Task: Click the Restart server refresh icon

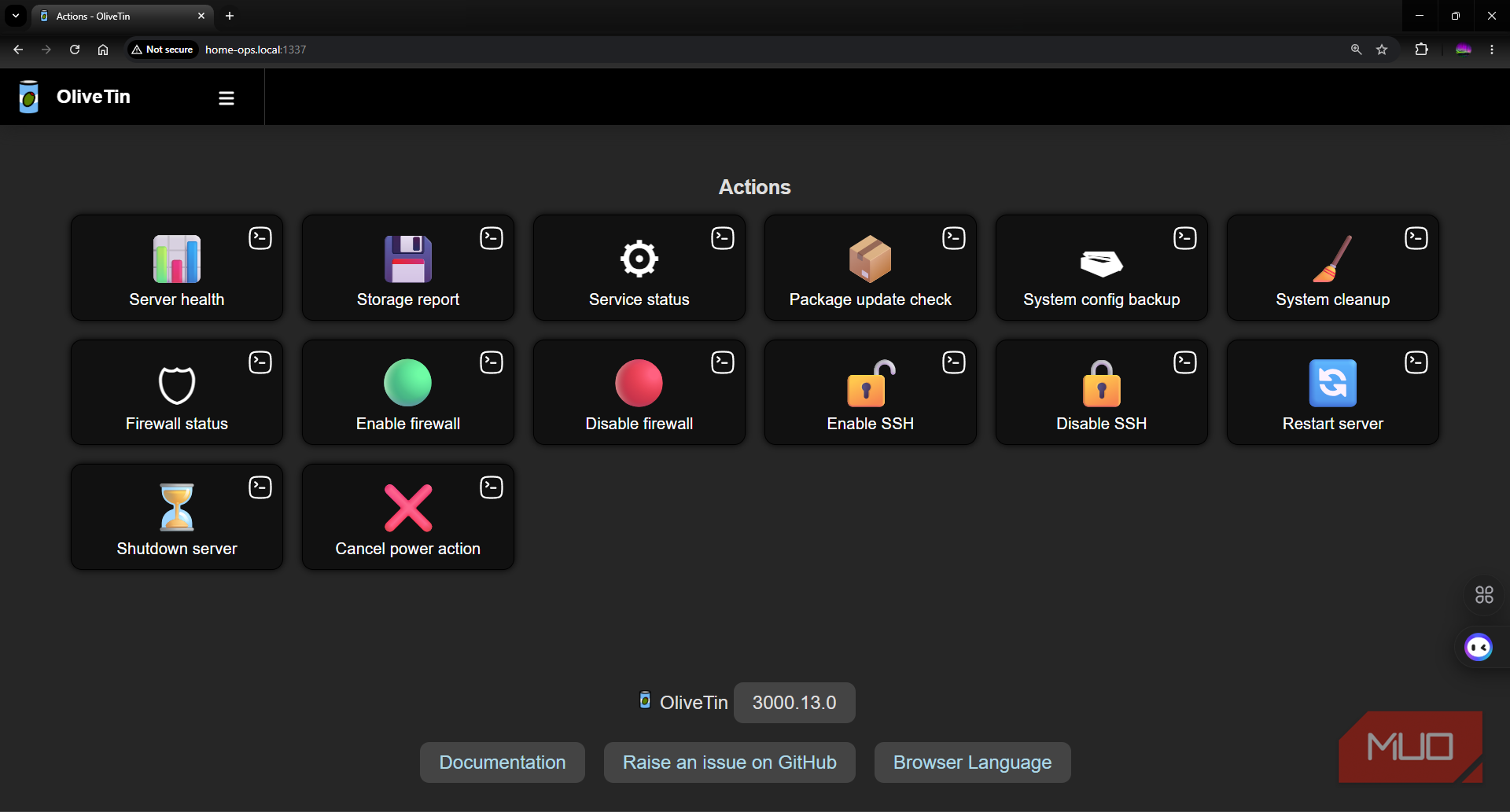Action: 1333,383
